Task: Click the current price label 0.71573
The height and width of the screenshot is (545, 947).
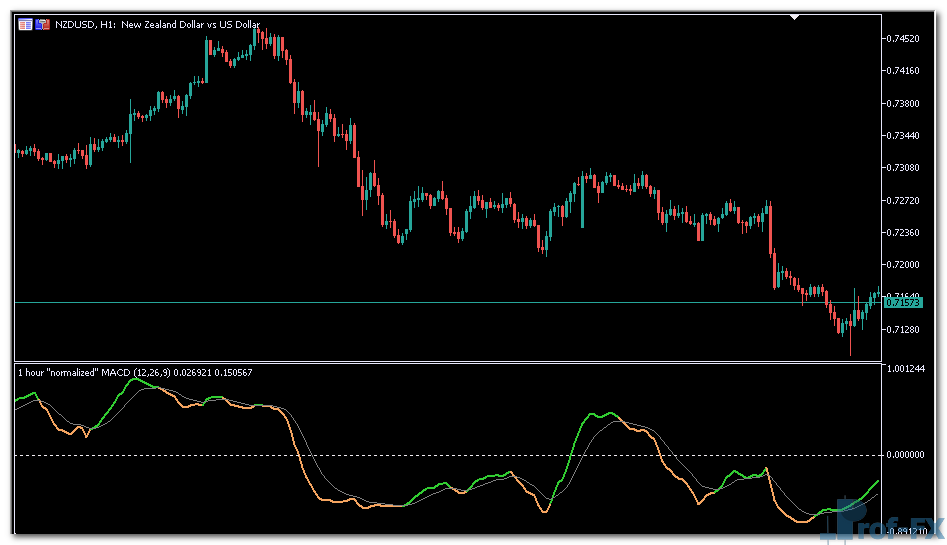Action: [x=903, y=302]
